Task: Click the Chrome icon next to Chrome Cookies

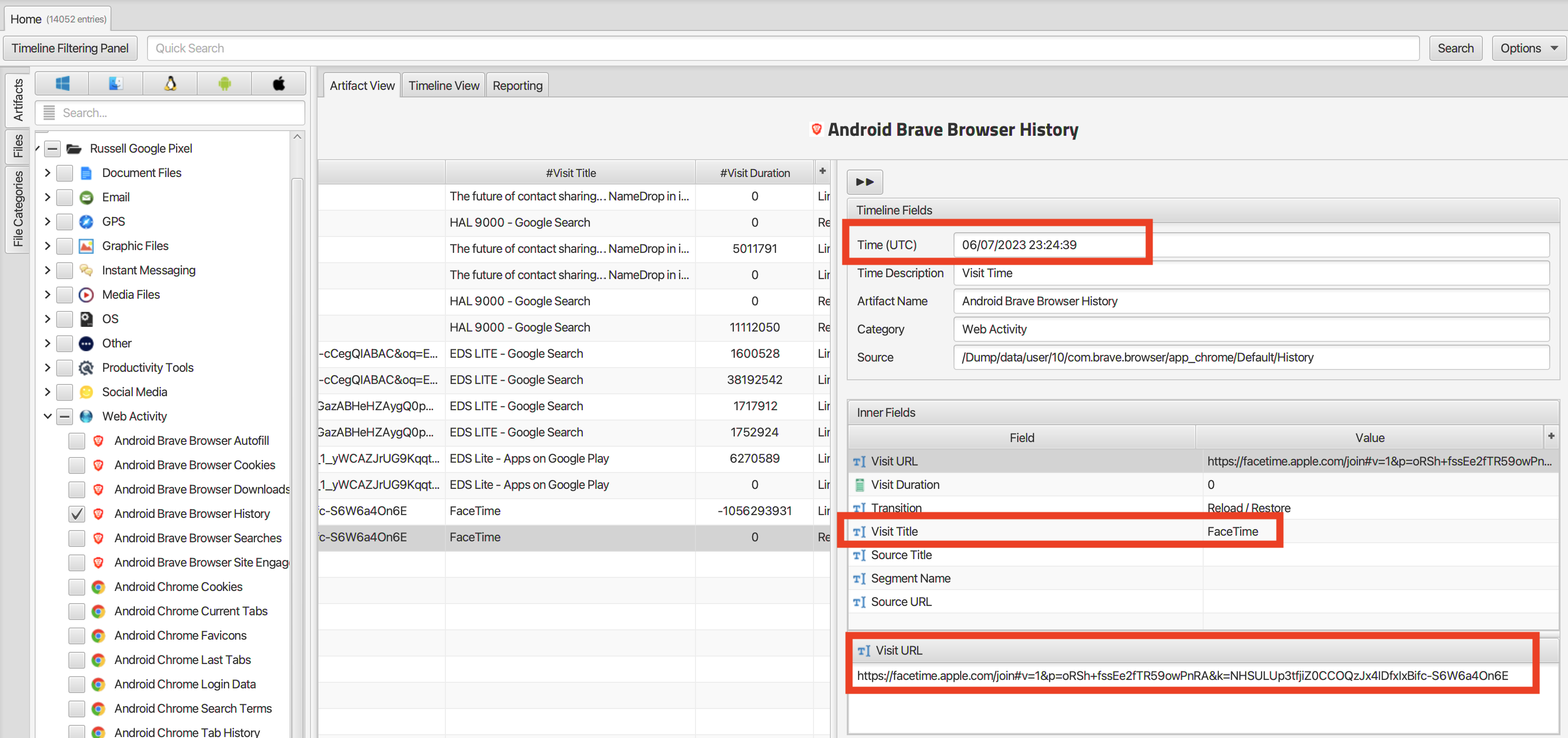Action: coord(98,587)
